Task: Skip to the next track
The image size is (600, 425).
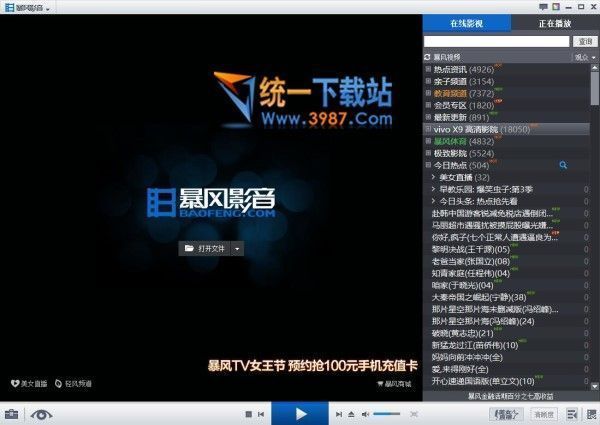Action: 339,414
